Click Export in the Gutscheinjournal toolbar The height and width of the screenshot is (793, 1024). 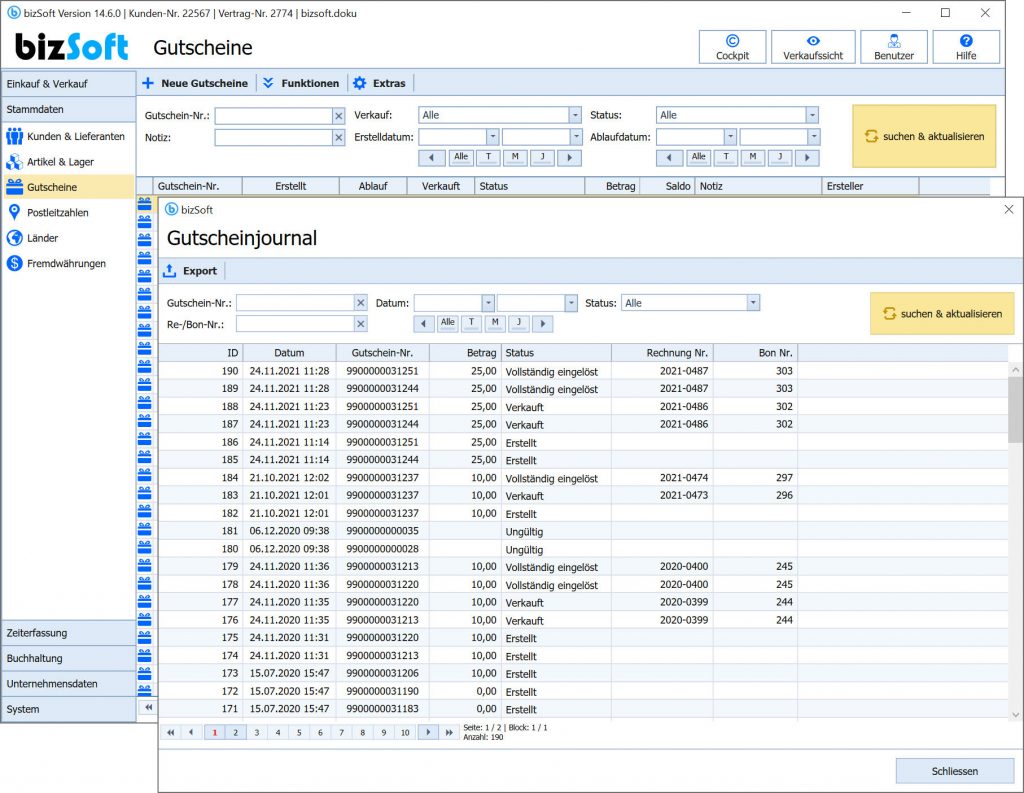pyautogui.click(x=191, y=270)
